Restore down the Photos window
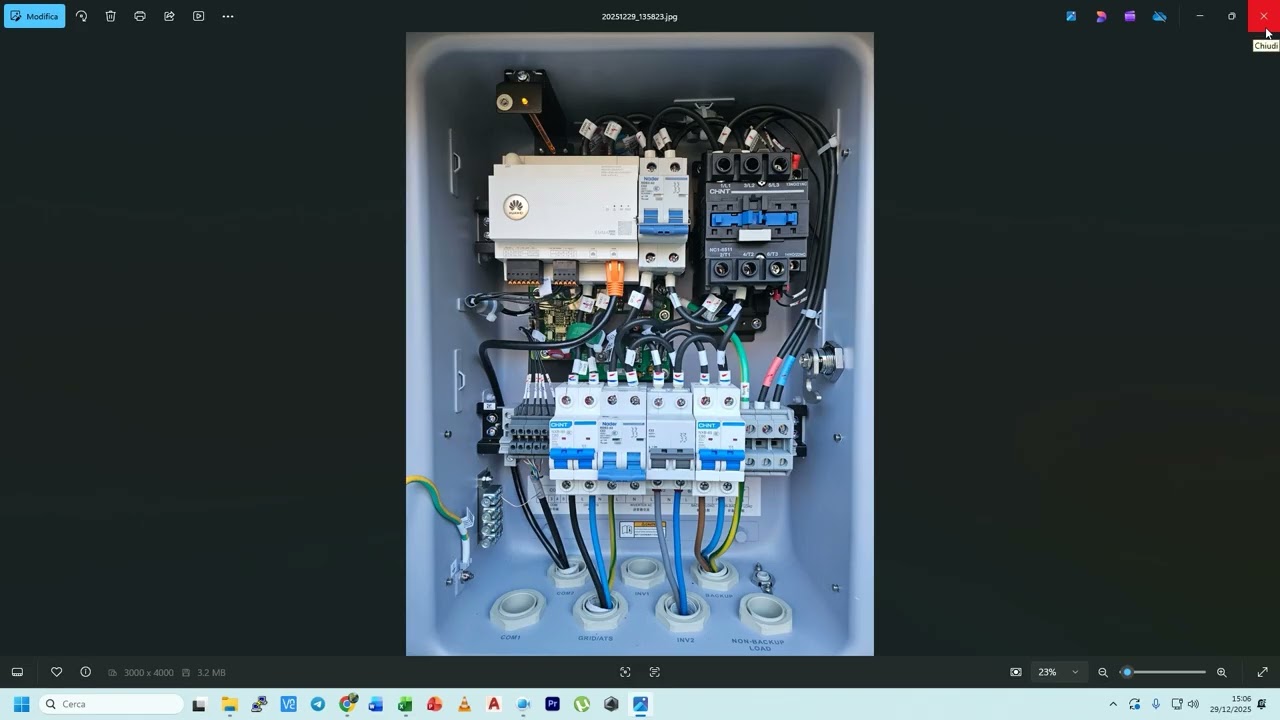 pyautogui.click(x=1231, y=16)
